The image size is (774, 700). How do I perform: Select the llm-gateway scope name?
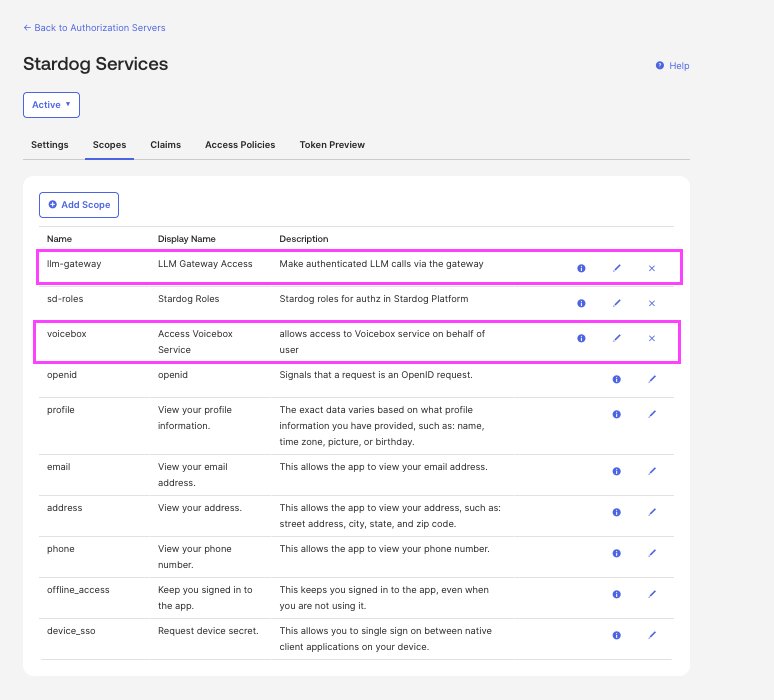coord(74,264)
